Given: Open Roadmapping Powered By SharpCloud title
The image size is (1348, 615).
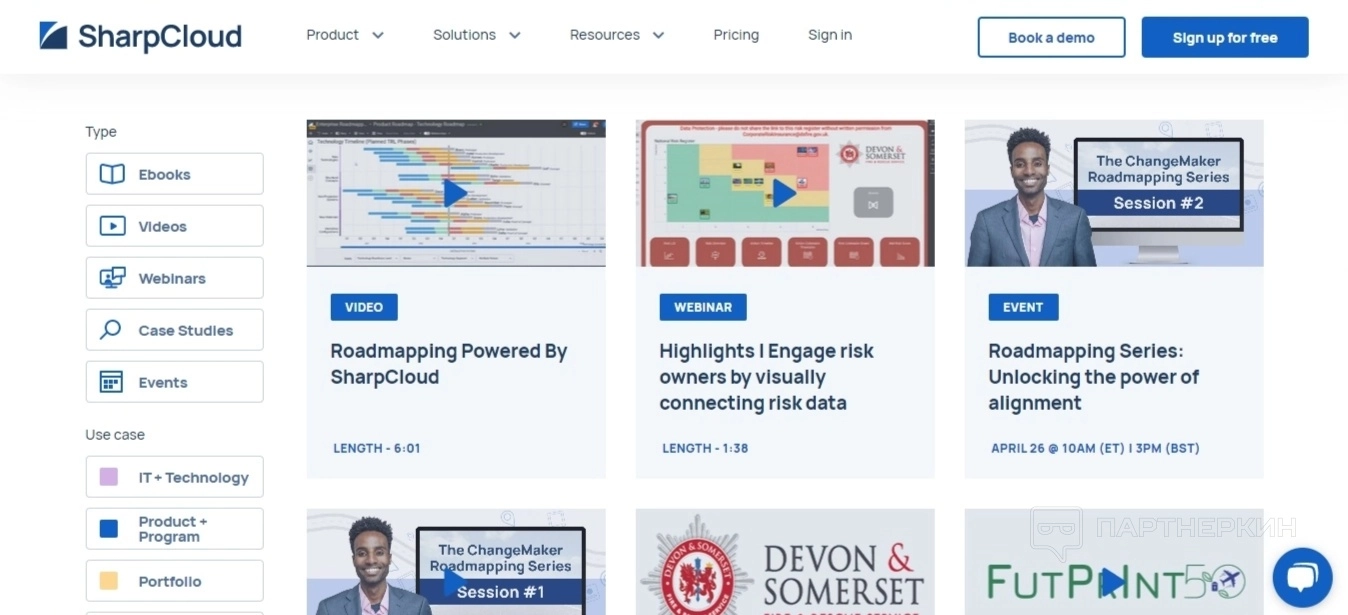Looking at the screenshot, I should 449,364.
